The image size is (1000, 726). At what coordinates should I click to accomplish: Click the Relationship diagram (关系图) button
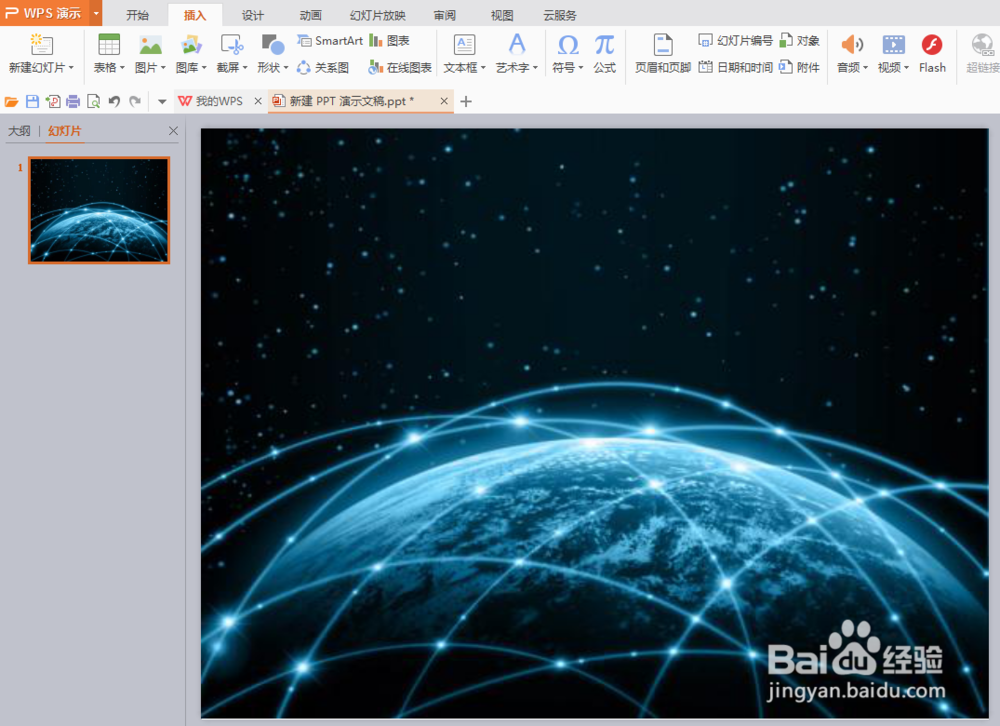pyautogui.click(x=323, y=67)
